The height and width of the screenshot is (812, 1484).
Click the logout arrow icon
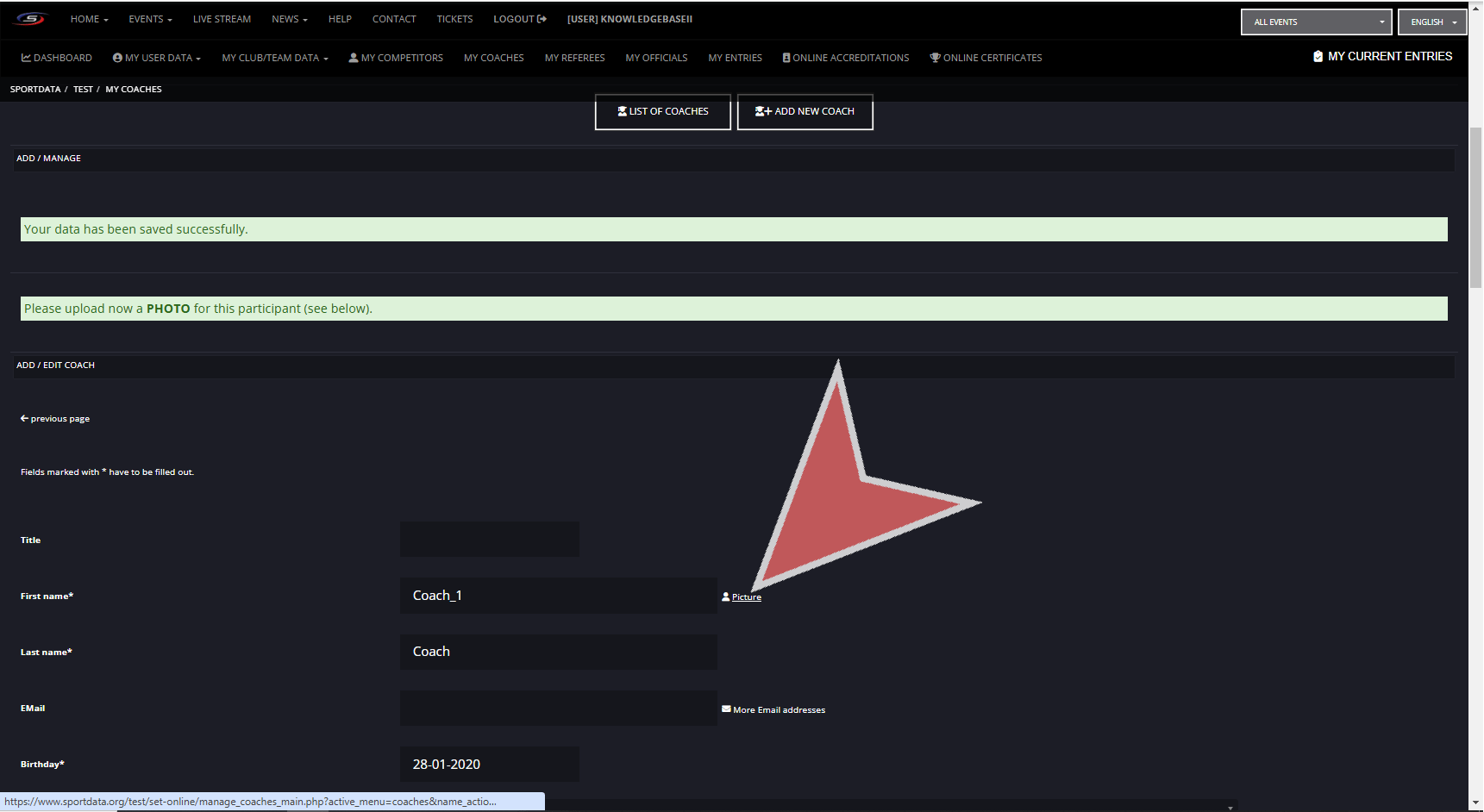(x=542, y=19)
